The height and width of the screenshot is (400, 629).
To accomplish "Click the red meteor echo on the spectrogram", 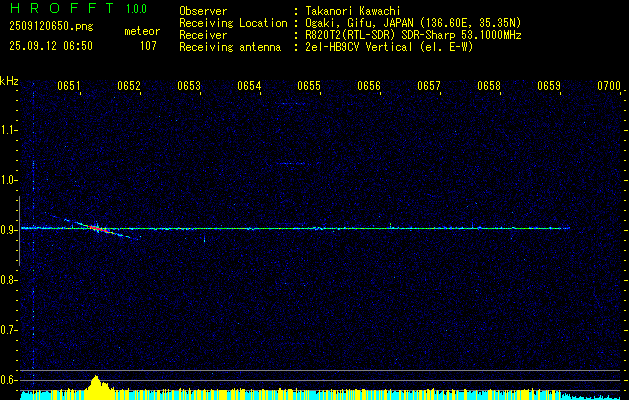I will tap(97, 229).
